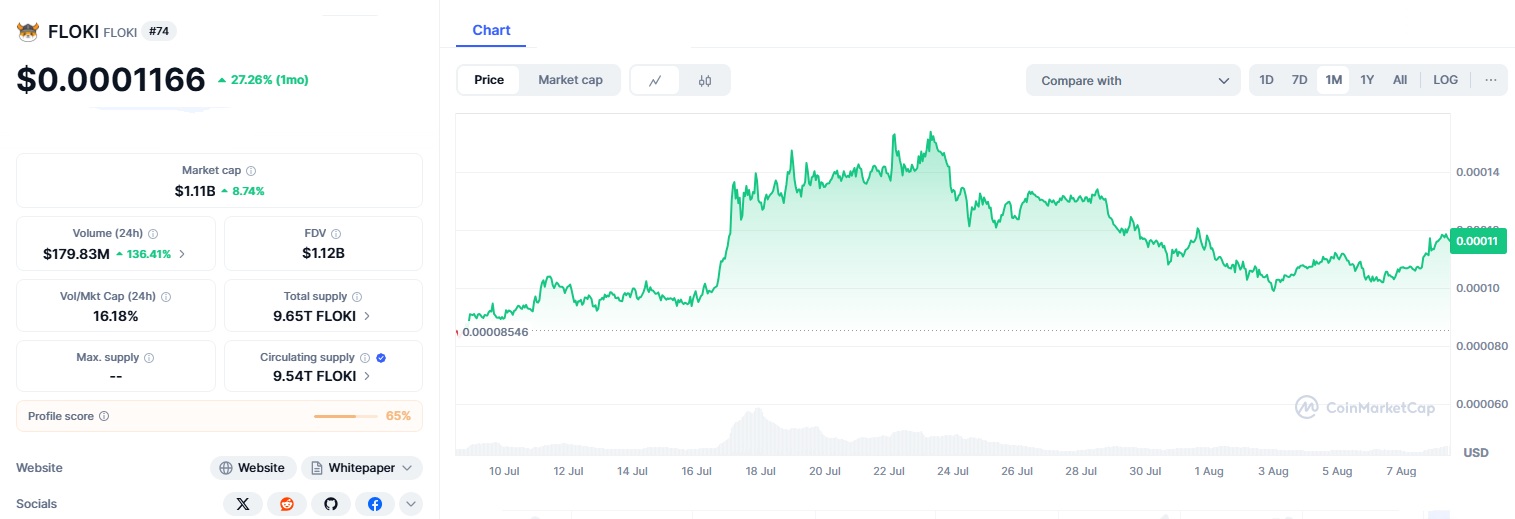Expand more social links
The width and height of the screenshot is (1515, 519).
tap(411, 504)
